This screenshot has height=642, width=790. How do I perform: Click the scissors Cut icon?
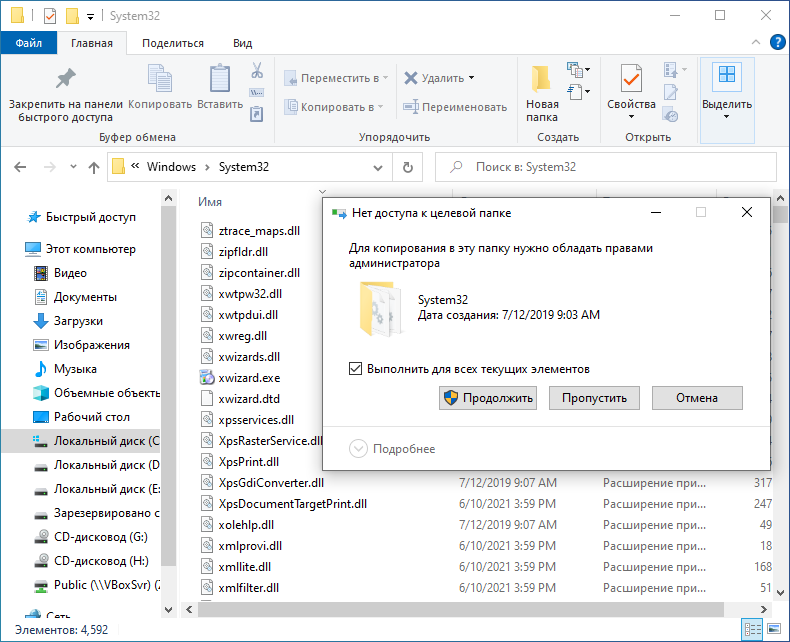[x=257, y=70]
